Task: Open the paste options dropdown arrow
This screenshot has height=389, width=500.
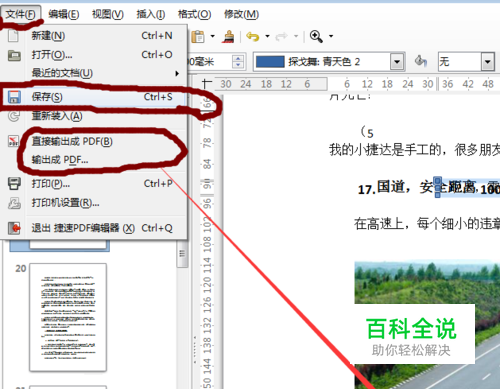Action: 212,36
